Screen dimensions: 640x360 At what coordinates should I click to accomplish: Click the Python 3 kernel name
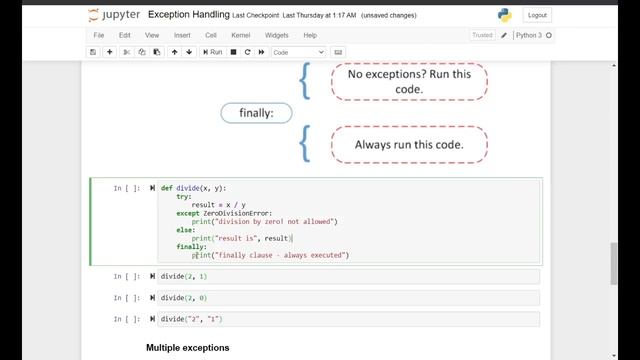529,36
